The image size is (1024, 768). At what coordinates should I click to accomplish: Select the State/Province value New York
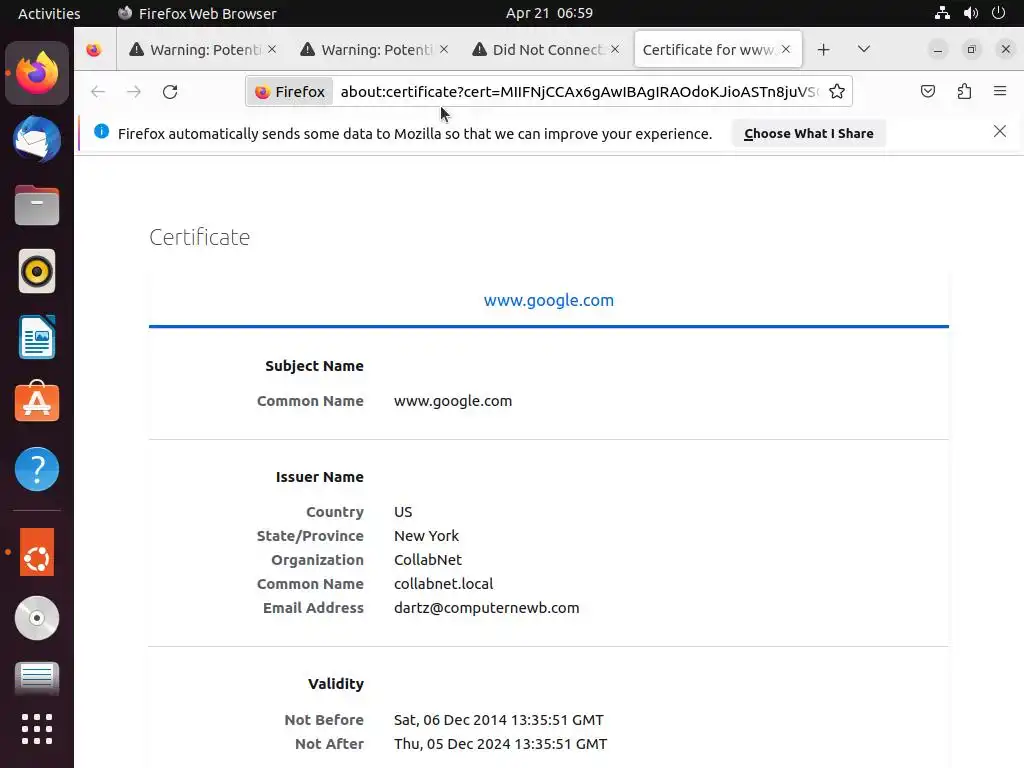point(426,536)
